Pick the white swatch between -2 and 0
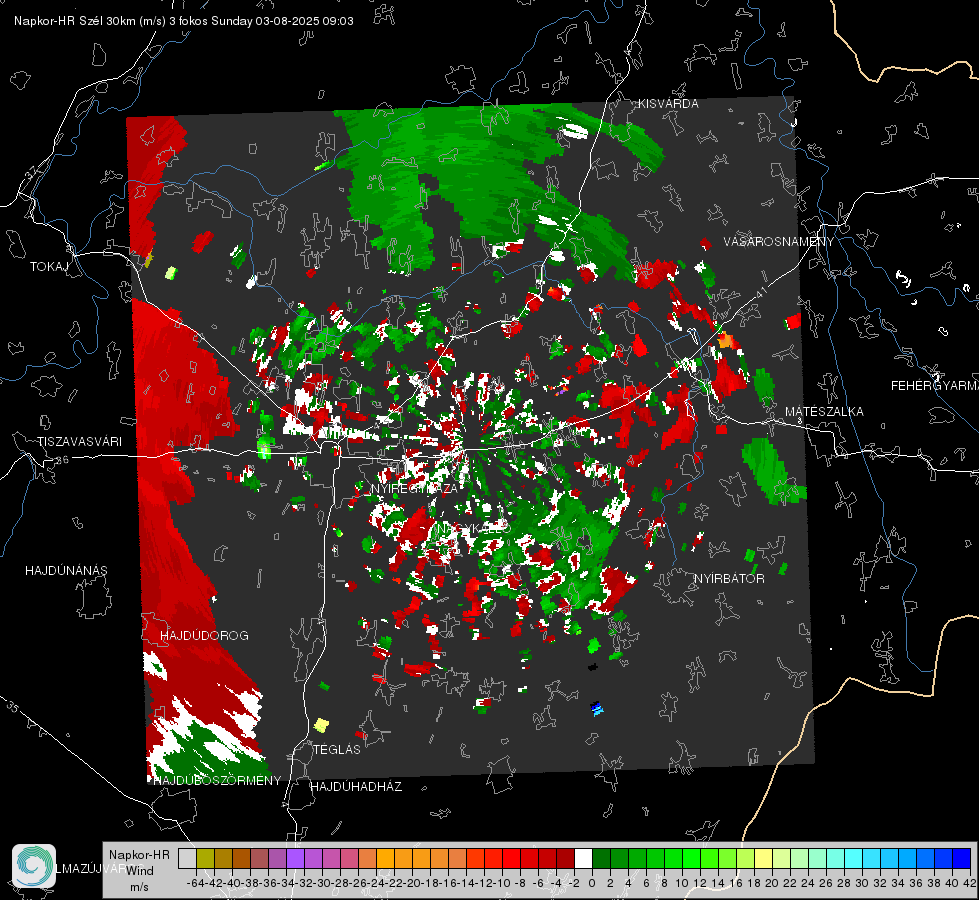 (583, 858)
